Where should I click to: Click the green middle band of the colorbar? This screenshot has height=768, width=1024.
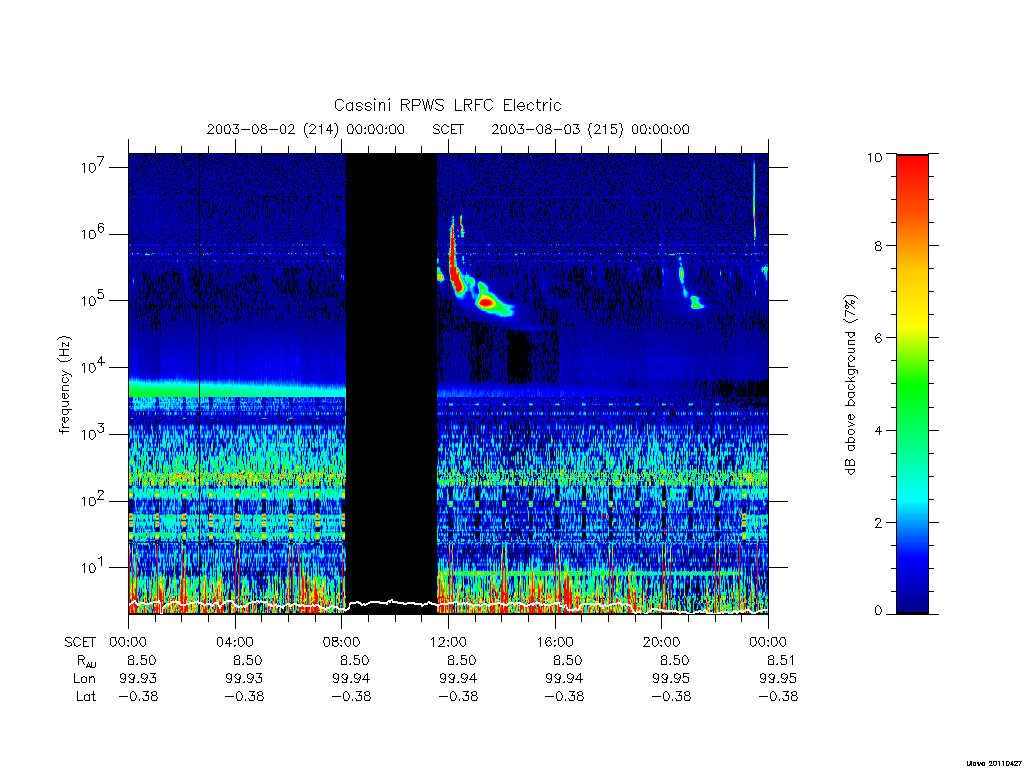(912, 385)
